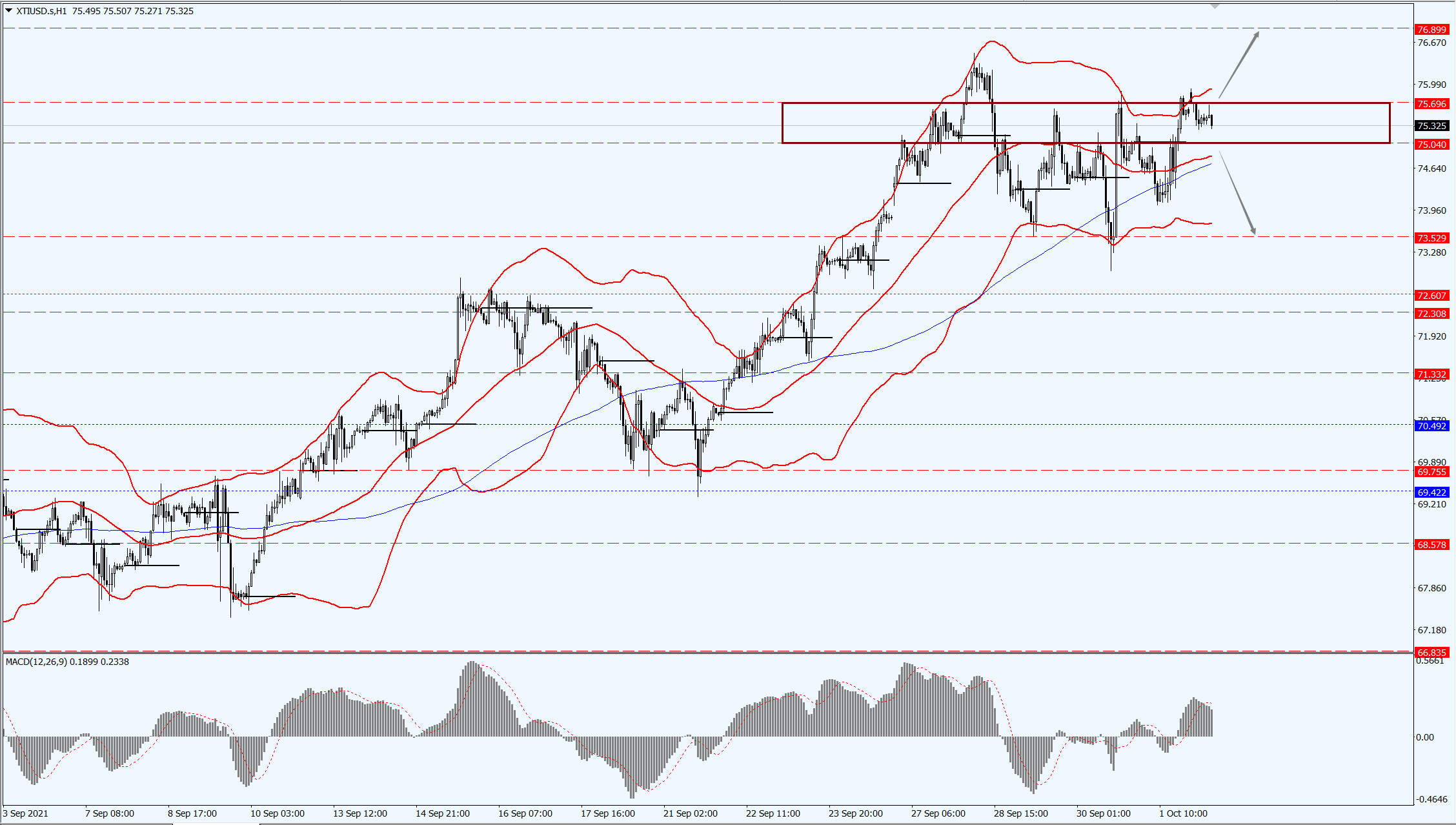The height and width of the screenshot is (825, 1456).
Task: Click the chart shift marker on top edge
Action: 1215,6
